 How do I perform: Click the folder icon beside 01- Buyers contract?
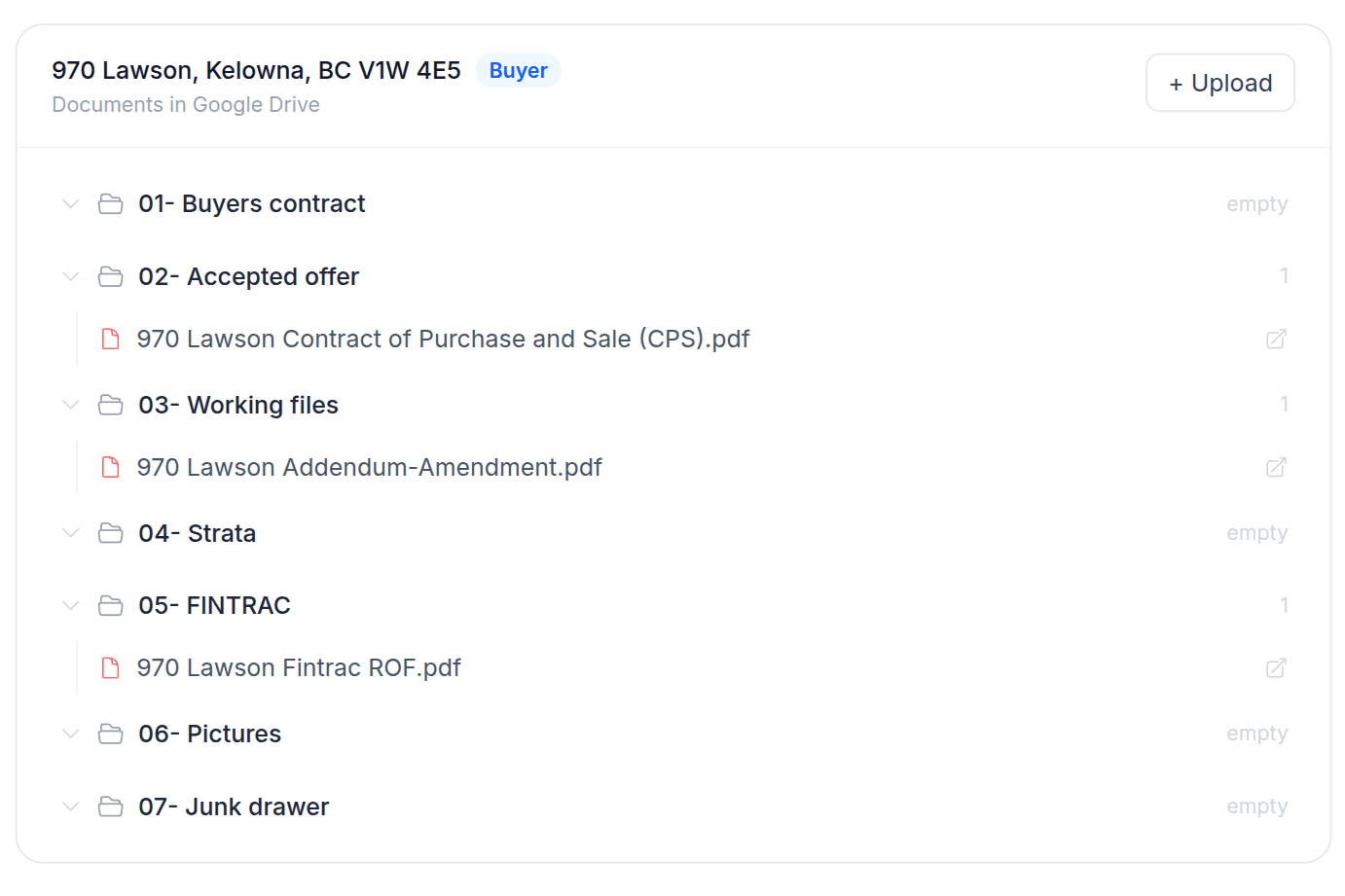tap(110, 203)
